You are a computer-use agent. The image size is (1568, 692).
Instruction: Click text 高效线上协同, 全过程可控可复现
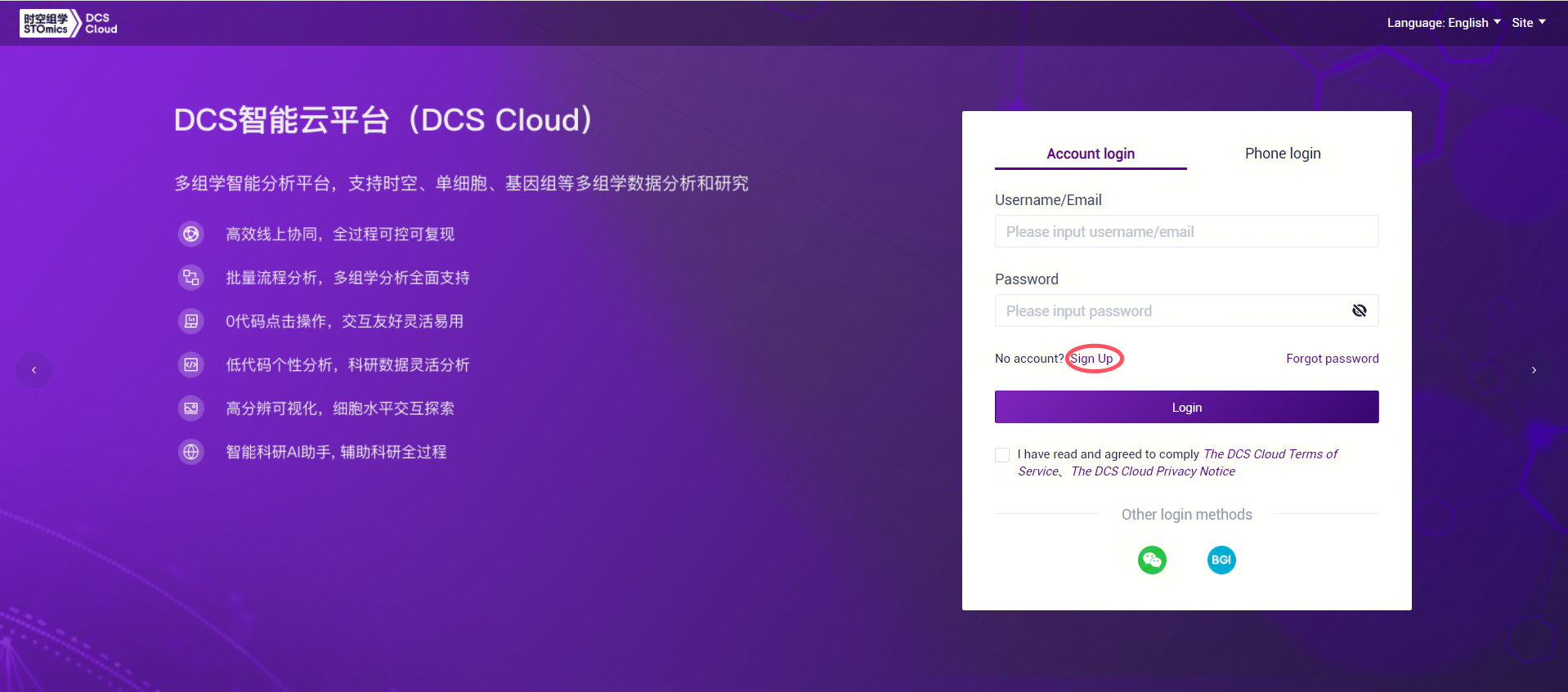click(x=340, y=234)
